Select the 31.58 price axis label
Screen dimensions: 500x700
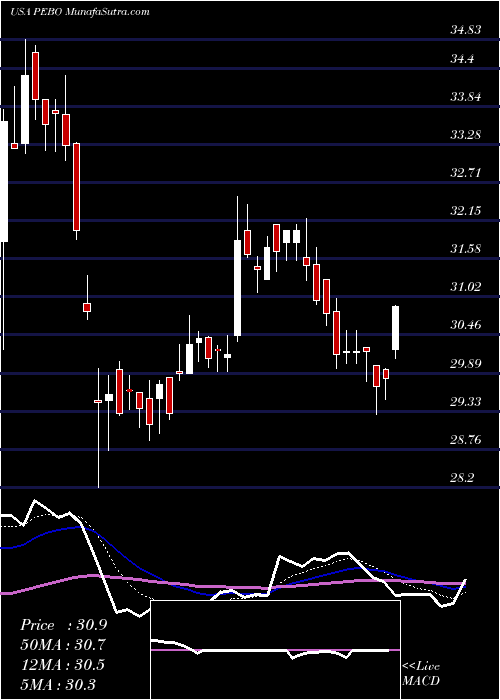click(466, 248)
